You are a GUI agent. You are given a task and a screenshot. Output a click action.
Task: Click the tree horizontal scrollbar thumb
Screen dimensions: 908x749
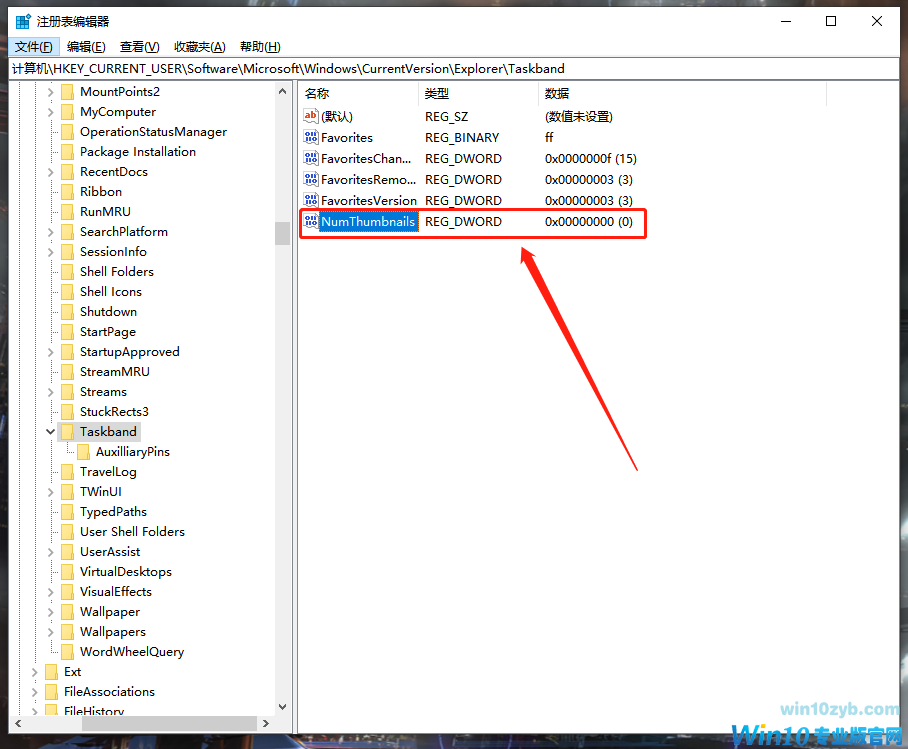point(169,724)
